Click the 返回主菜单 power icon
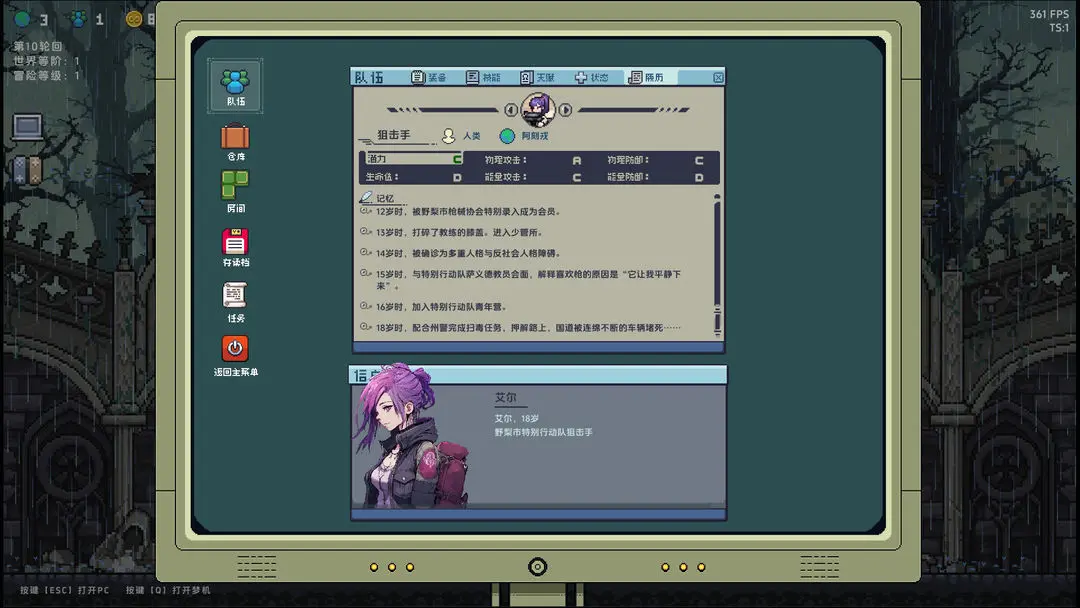Screen dimensions: 1080x608 click(235, 355)
